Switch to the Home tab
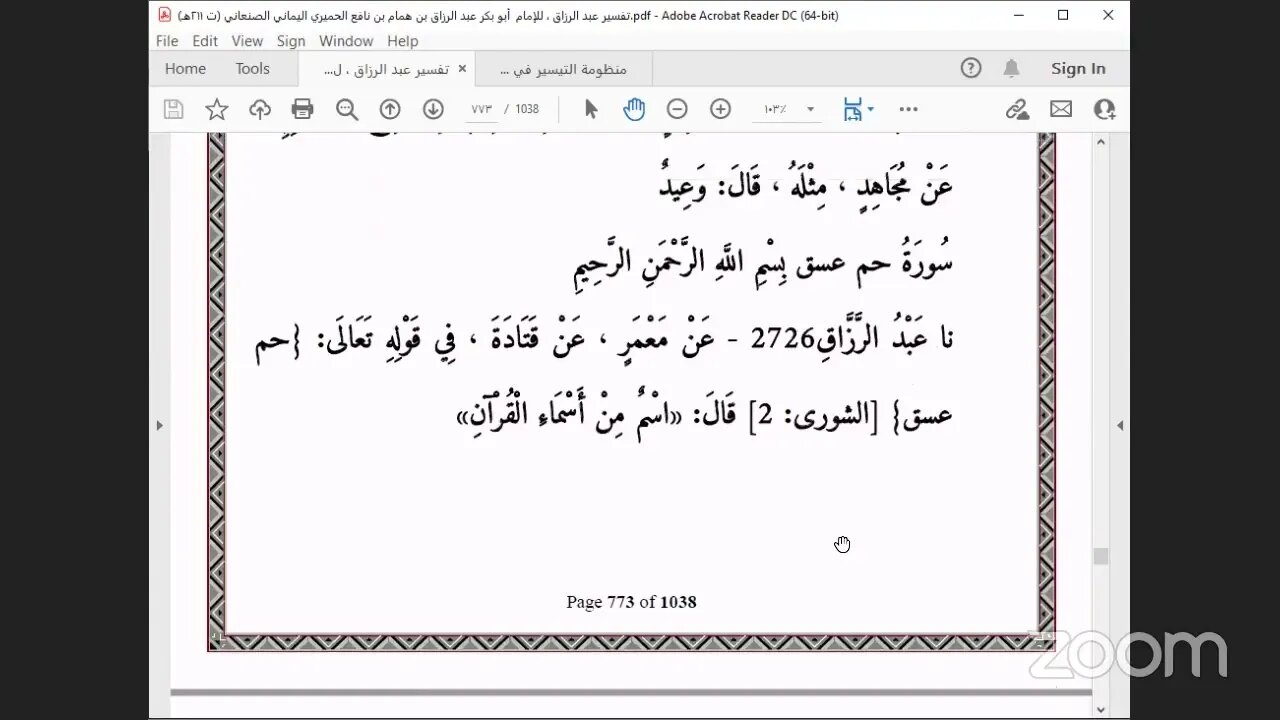The image size is (1280, 720). 185,68
